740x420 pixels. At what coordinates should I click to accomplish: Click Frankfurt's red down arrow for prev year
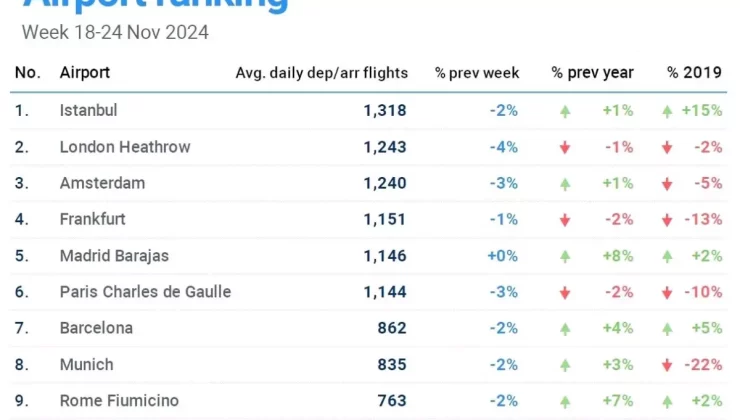pos(565,220)
